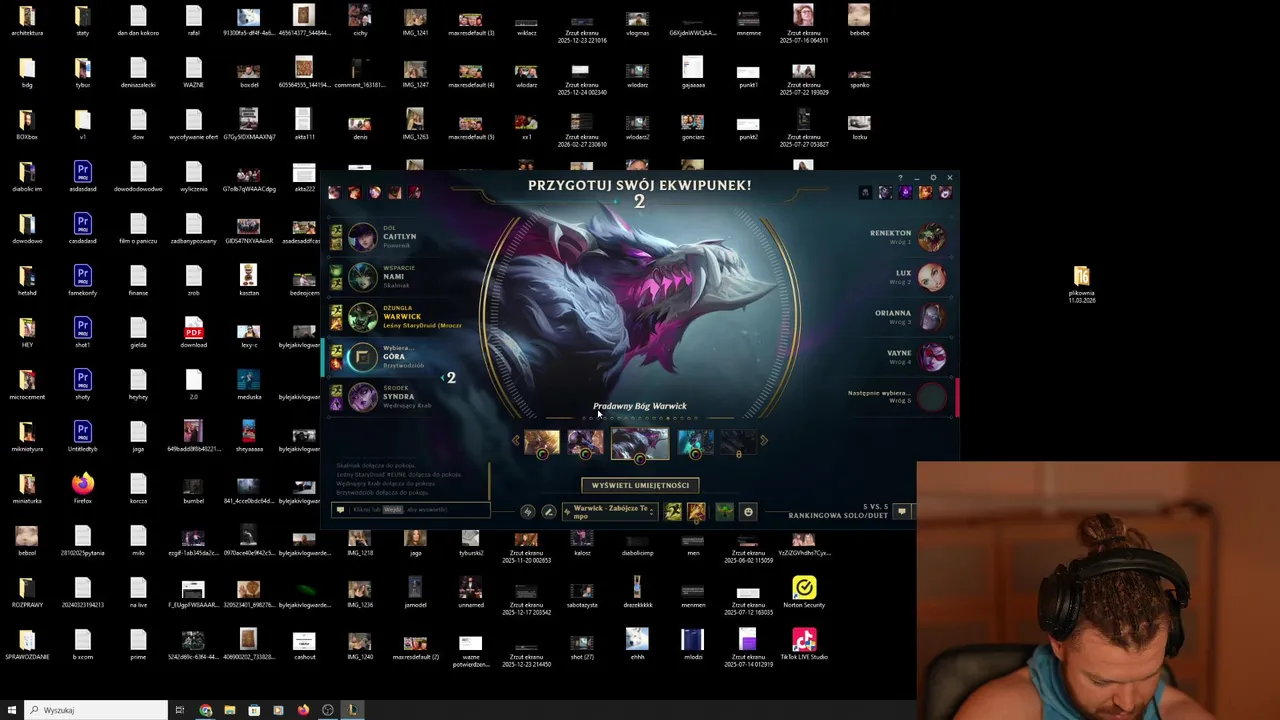Click empty Wróg 5 enemy slot
The width and height of the screenshot is (1280, 720).
(932, 397)
